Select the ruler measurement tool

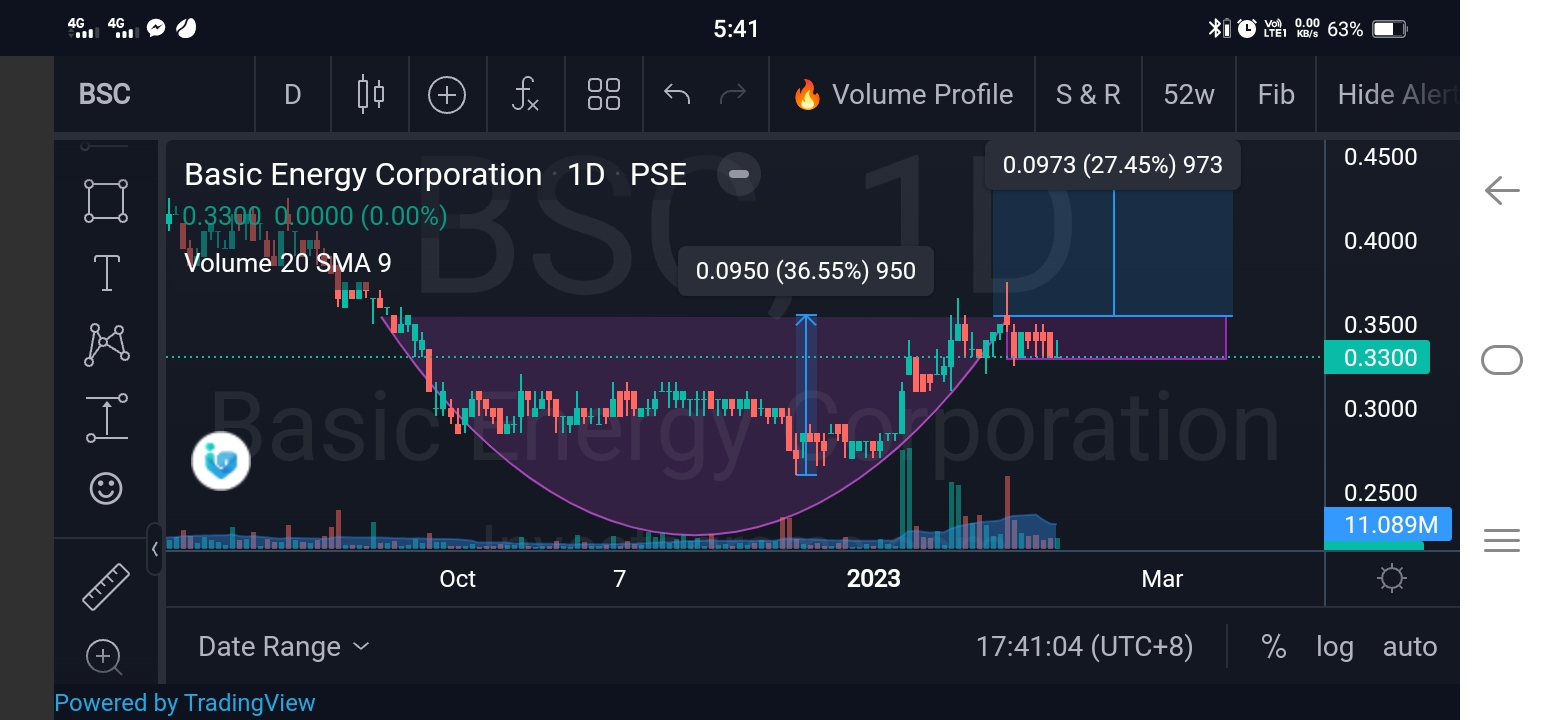pyautogui.click(x=104, y=585)
